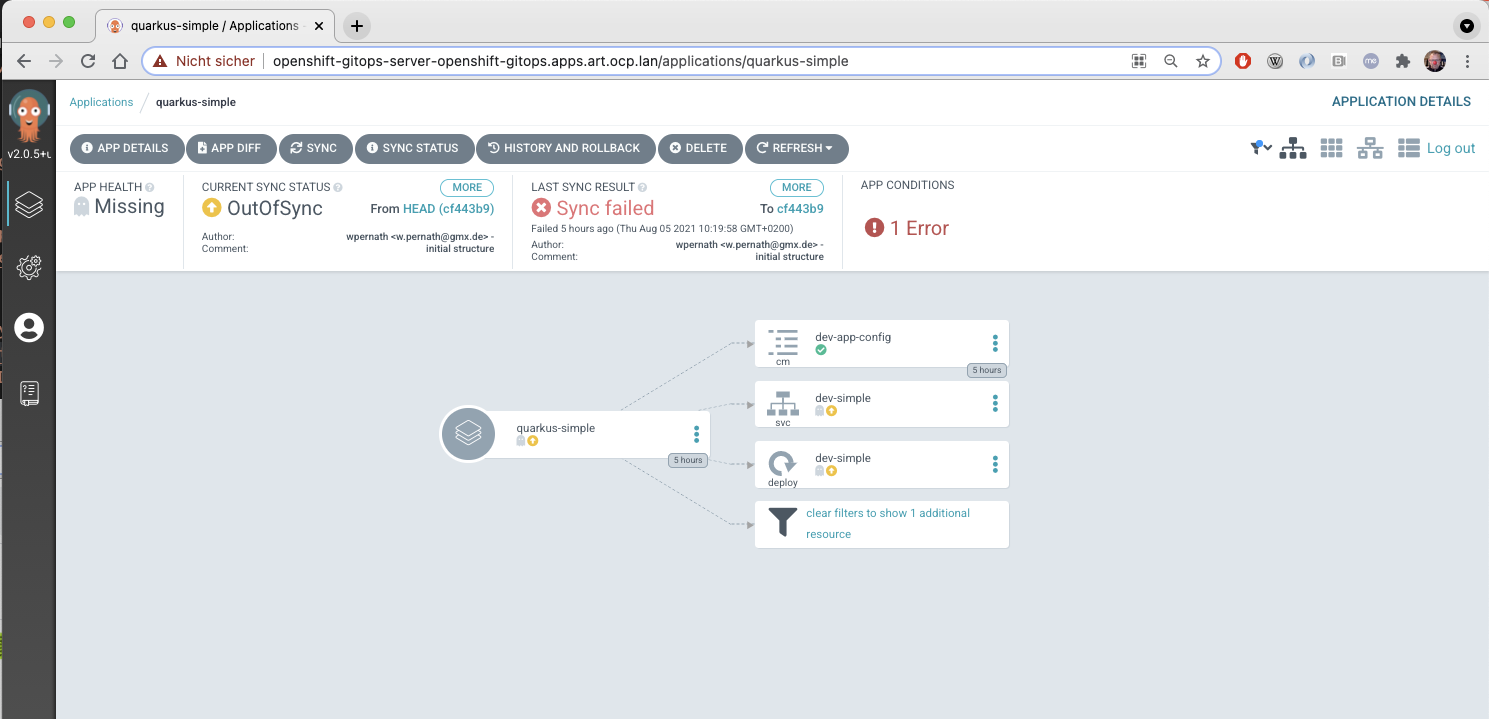The width and height of the screenshot is (1489, 719).
Task: Open kebab menu for dev-app-config node
Action: coord(995,343)
